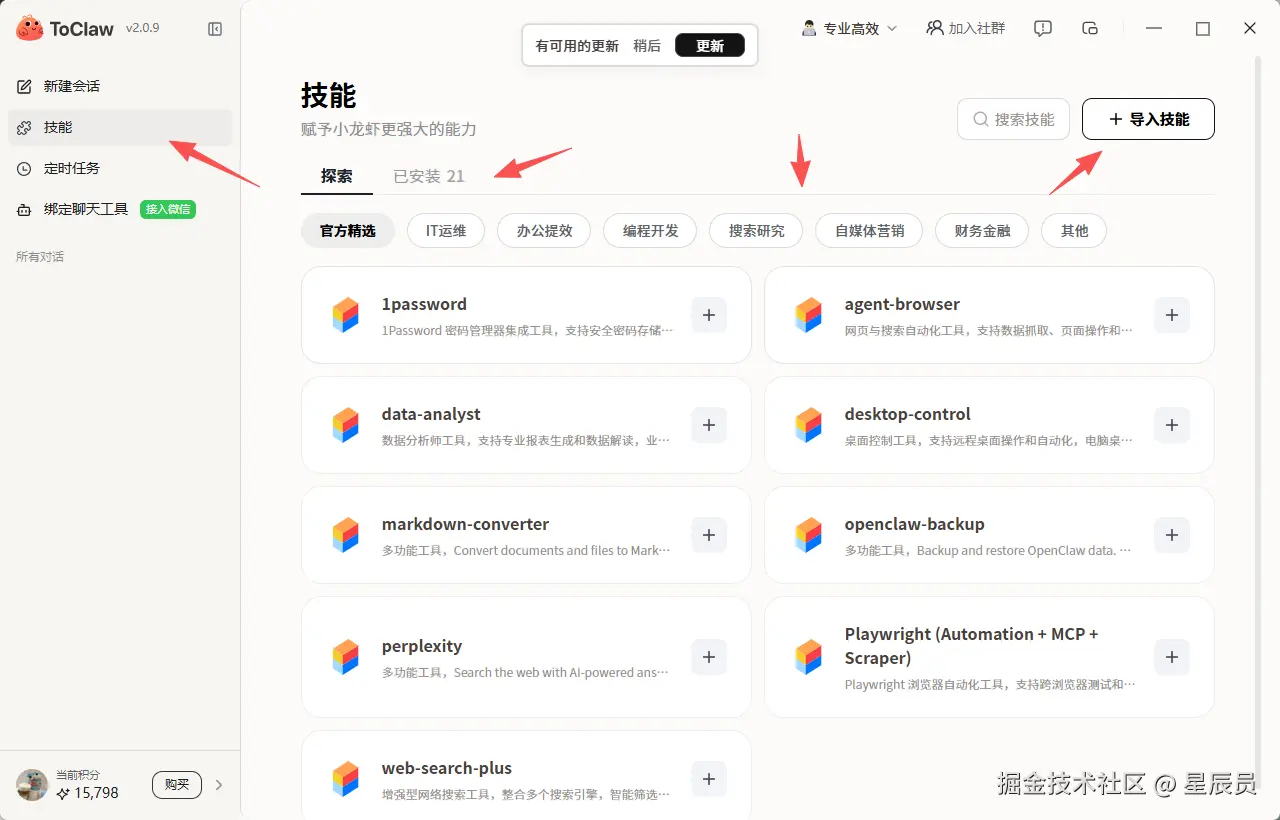Click 加入社群 in the title bar
Screen dimensions: 1280x820
(966, 29)
